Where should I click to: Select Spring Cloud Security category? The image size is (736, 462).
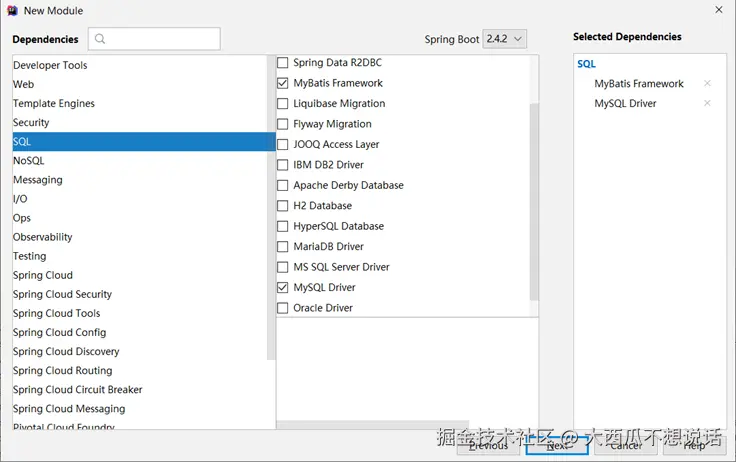(x=139, y=294)
